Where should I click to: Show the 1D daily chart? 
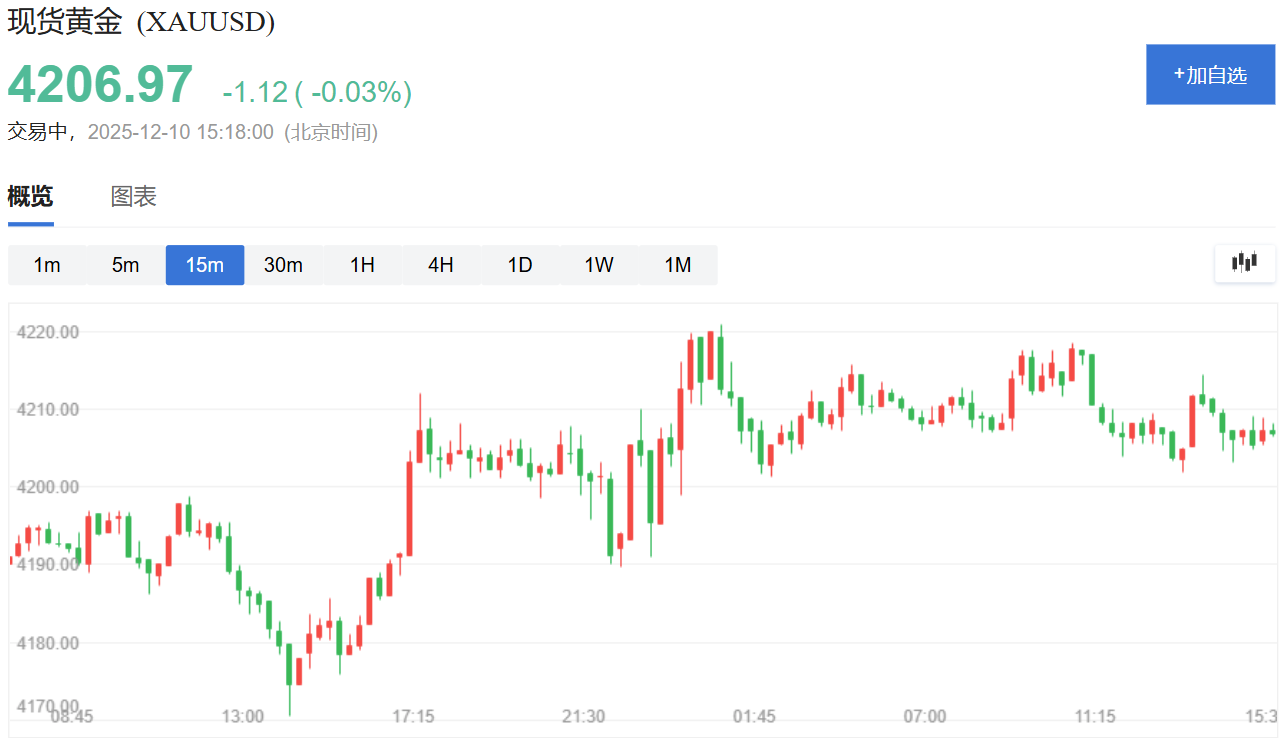tap(520, 265)
